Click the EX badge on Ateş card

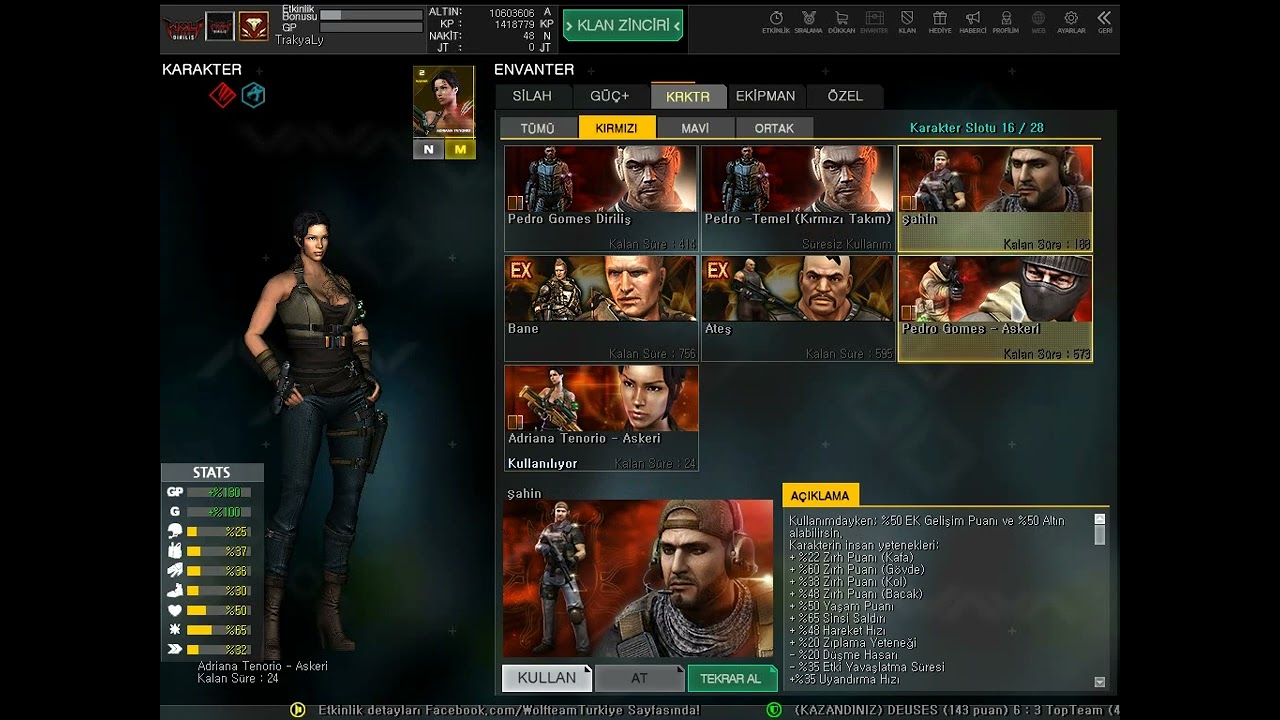coord(718,270)
